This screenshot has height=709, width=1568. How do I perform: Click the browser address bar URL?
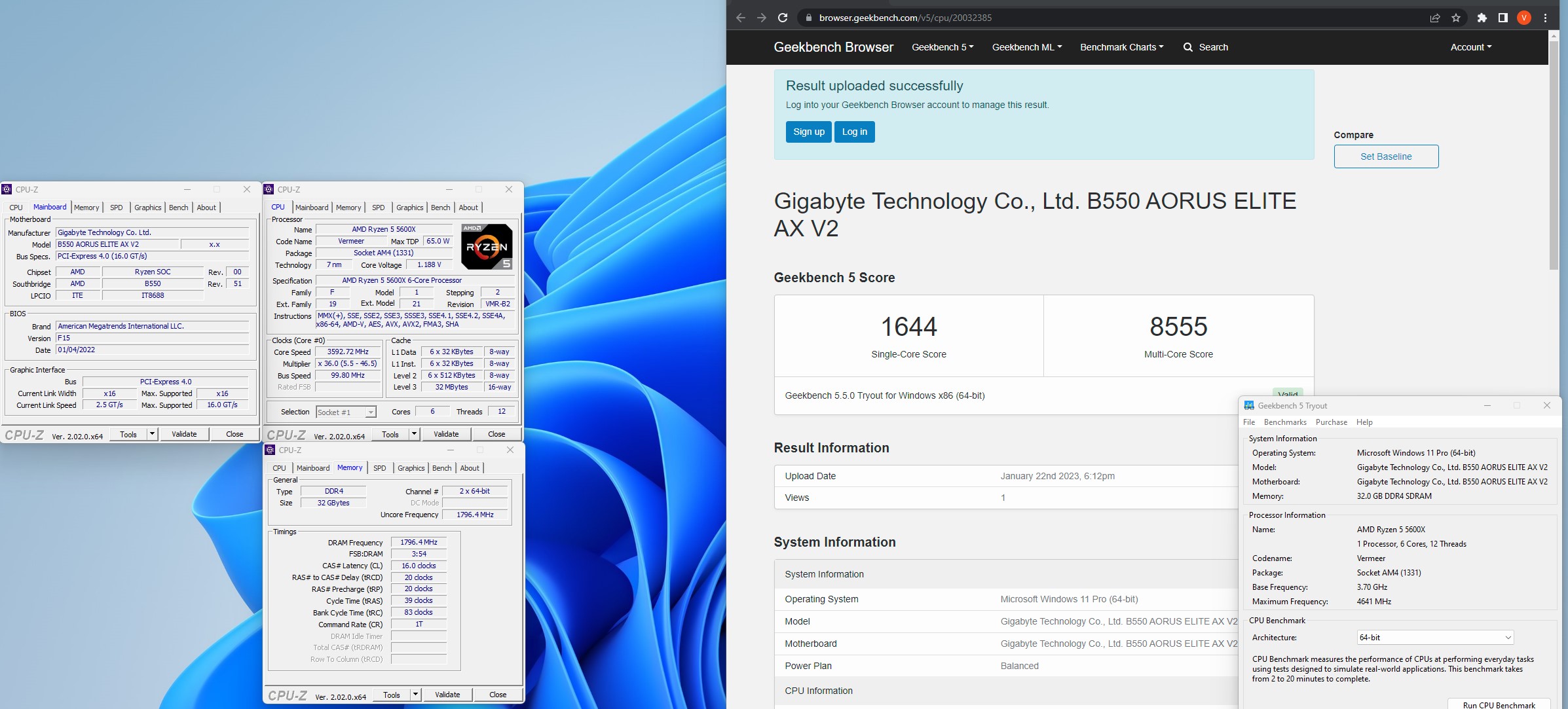(x=905, y=18)
